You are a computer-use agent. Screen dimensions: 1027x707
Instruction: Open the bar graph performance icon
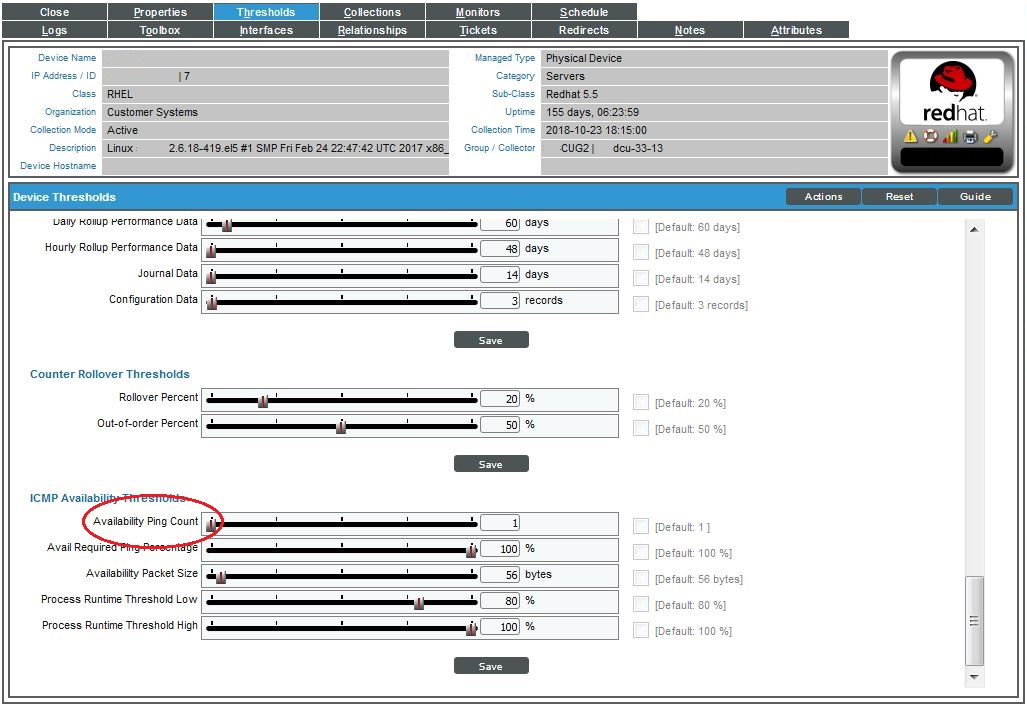[x=950, y=136]
